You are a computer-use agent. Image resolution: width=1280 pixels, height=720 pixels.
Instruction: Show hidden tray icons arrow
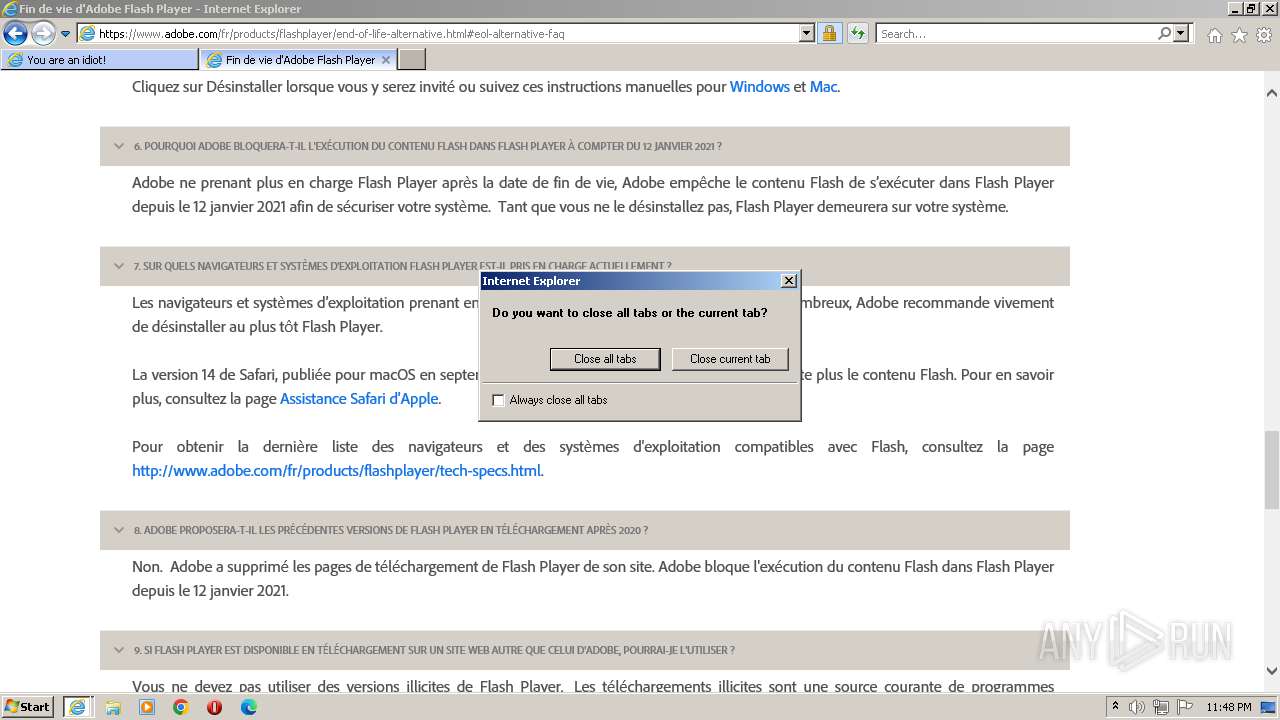(x=1116, y=707)
